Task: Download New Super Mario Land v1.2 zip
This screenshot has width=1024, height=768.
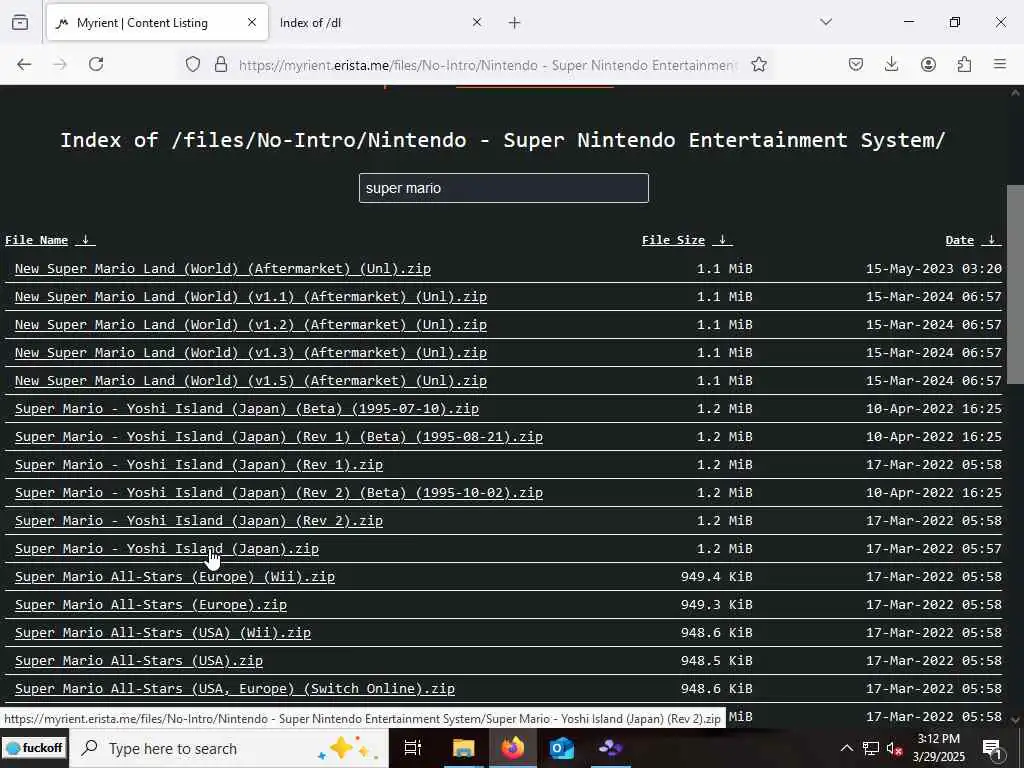Action: (x=251, y=325)
